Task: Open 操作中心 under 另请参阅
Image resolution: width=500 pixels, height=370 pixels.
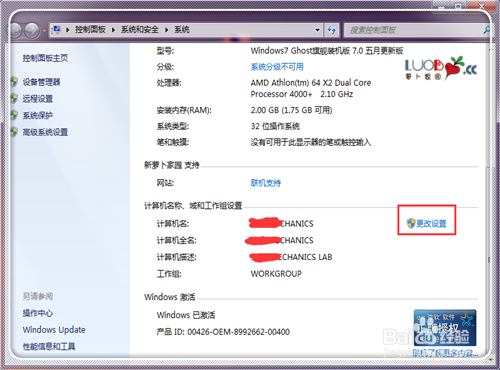Action: tap(38, 313)
